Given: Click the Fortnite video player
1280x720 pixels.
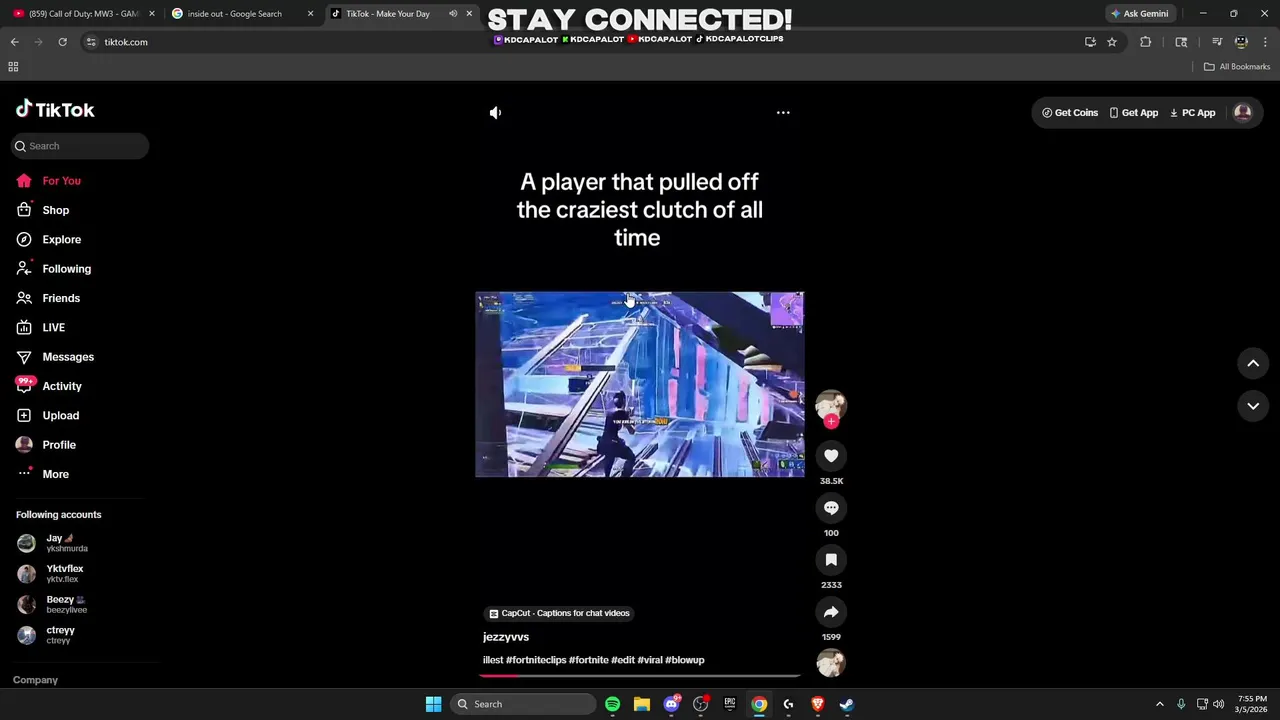Looking at the screenshot, I should pos(640,384).
